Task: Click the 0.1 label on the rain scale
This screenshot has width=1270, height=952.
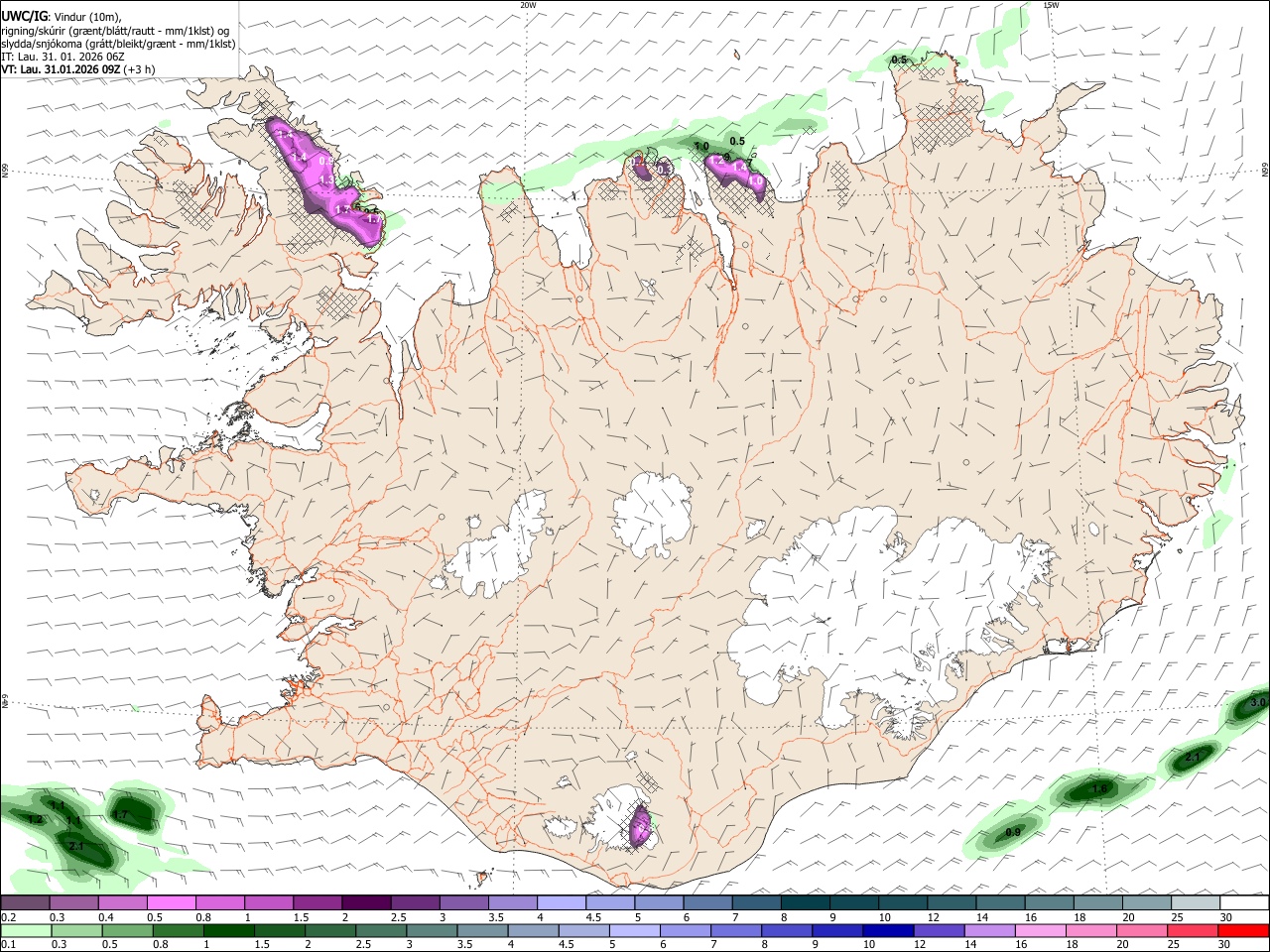Action: pos(8,945)
